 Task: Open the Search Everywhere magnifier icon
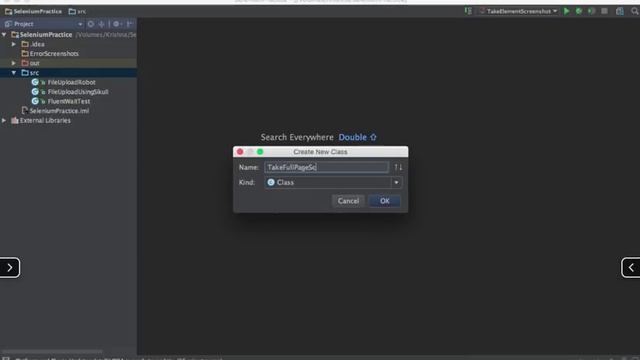(635, 11)
